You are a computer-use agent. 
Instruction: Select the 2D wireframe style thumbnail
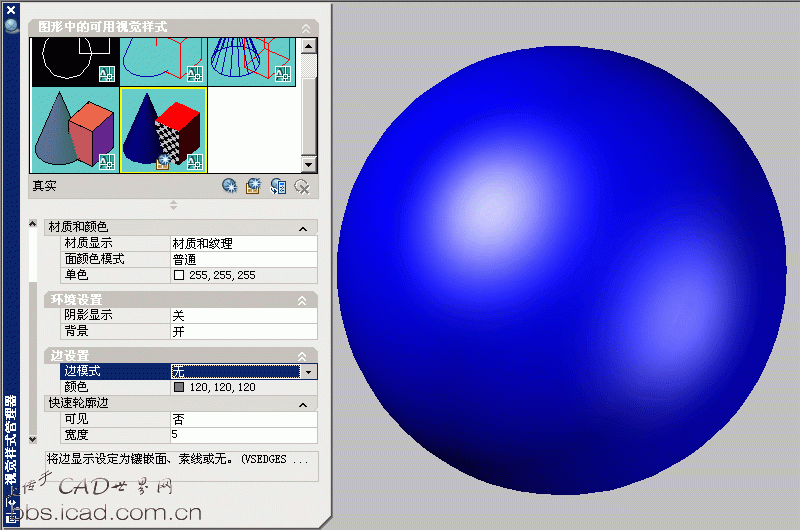75,62
